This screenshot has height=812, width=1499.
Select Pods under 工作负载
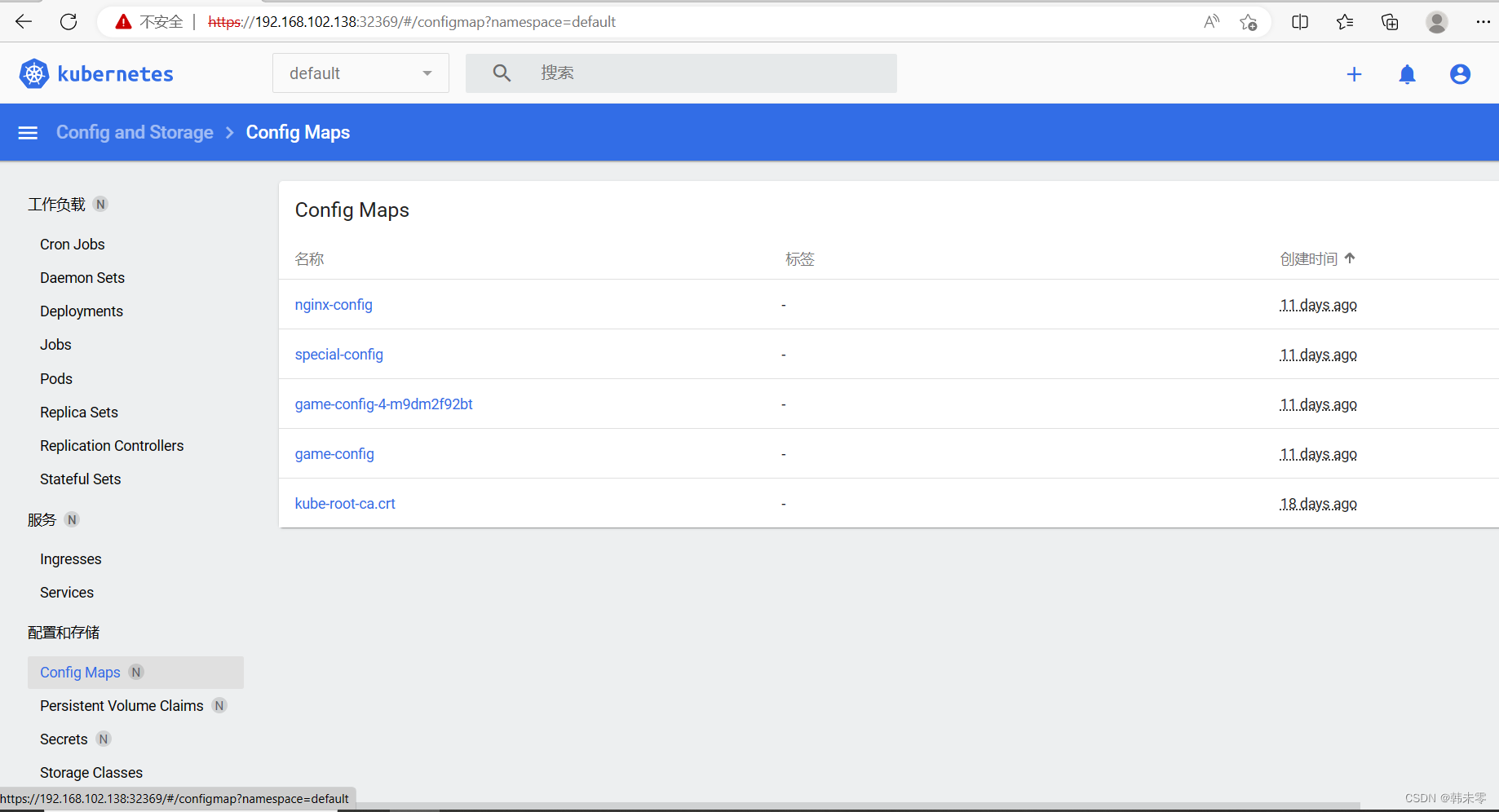click(x=55, y=378)
